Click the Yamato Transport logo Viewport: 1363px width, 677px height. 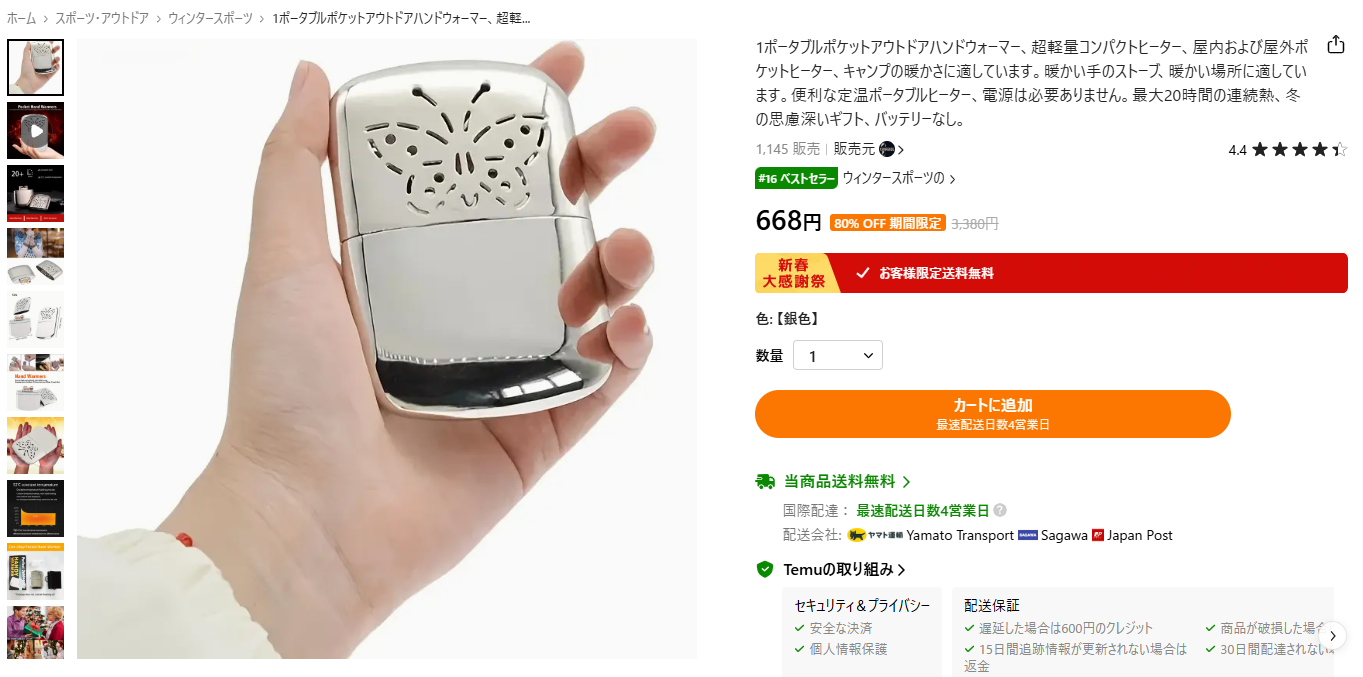[875, 535]
